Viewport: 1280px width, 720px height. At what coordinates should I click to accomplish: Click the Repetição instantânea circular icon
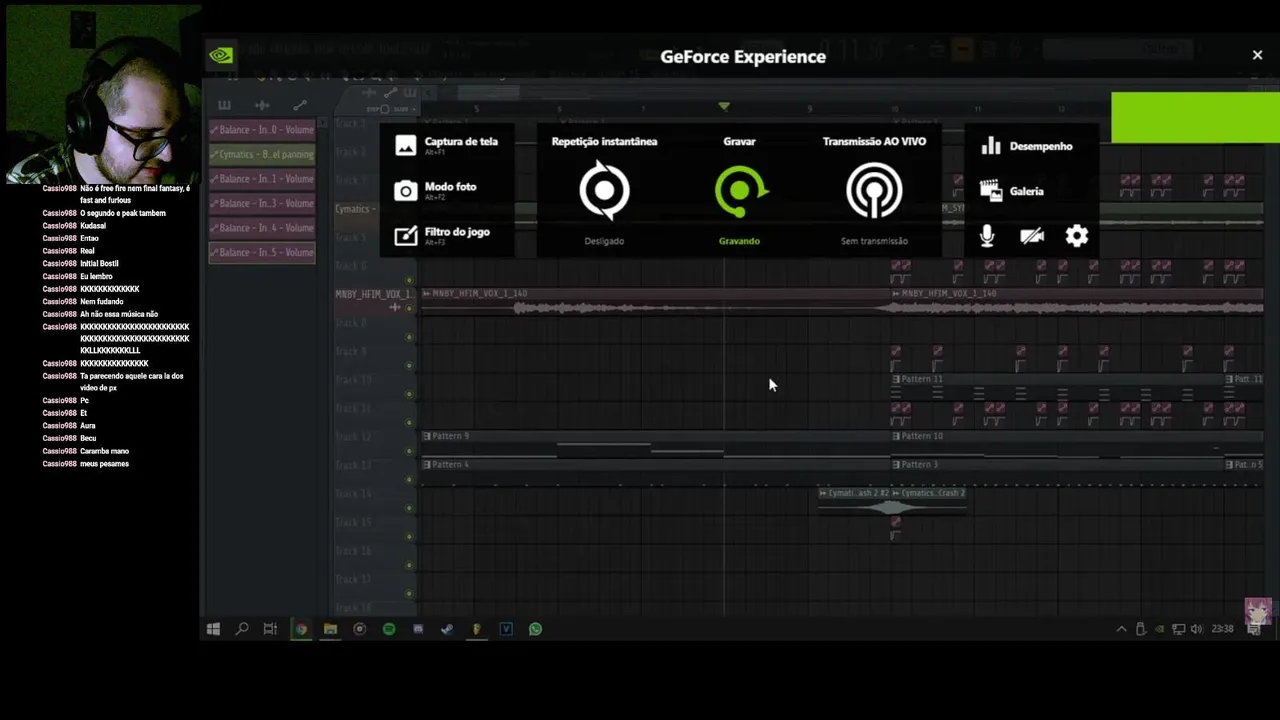coord(604,190)
